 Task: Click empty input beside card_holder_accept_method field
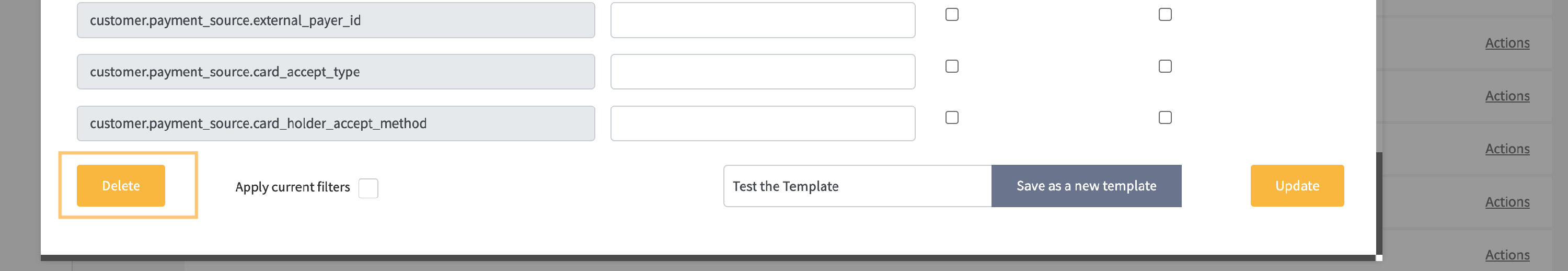(x=763, y=123)
